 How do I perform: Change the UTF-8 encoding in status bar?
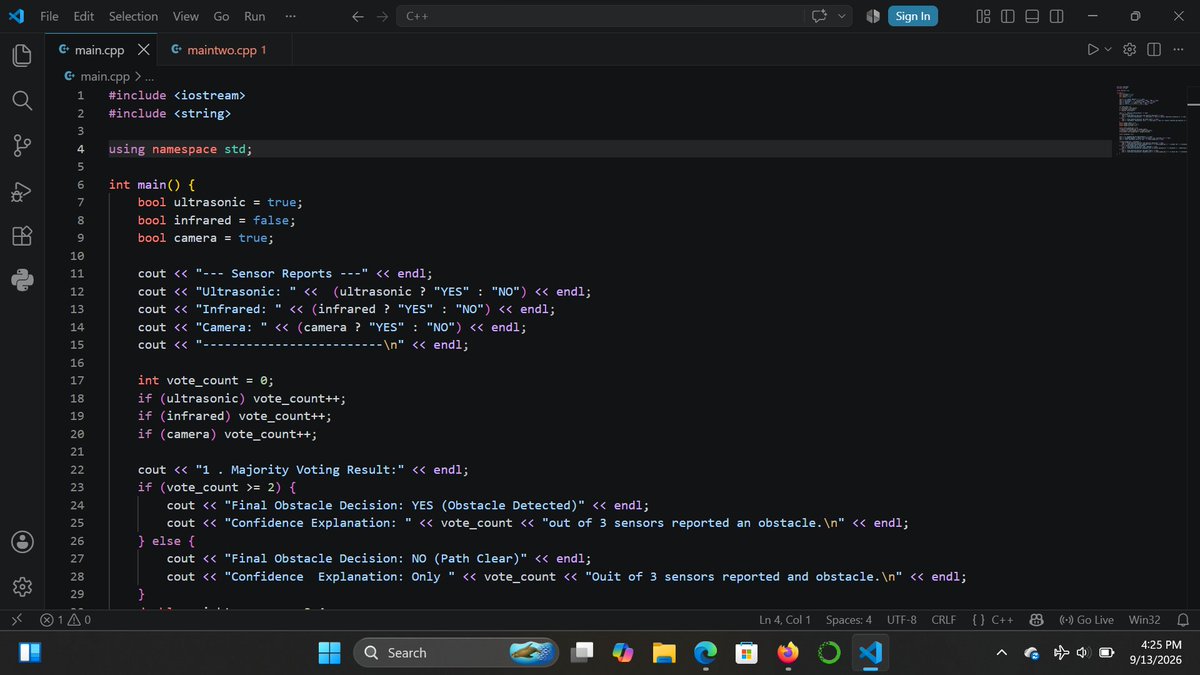click(901, 620)
